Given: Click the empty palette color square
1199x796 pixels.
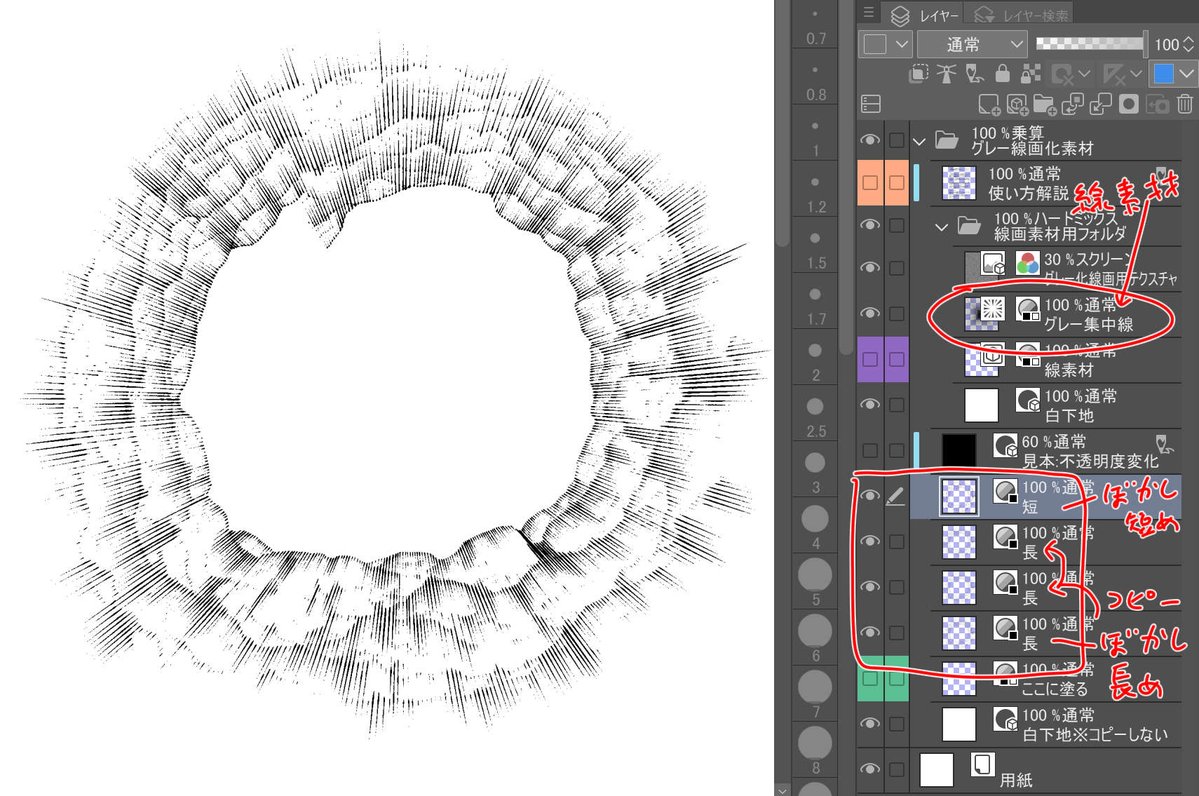Looking at the screenshot, I should tap(876, 44).
